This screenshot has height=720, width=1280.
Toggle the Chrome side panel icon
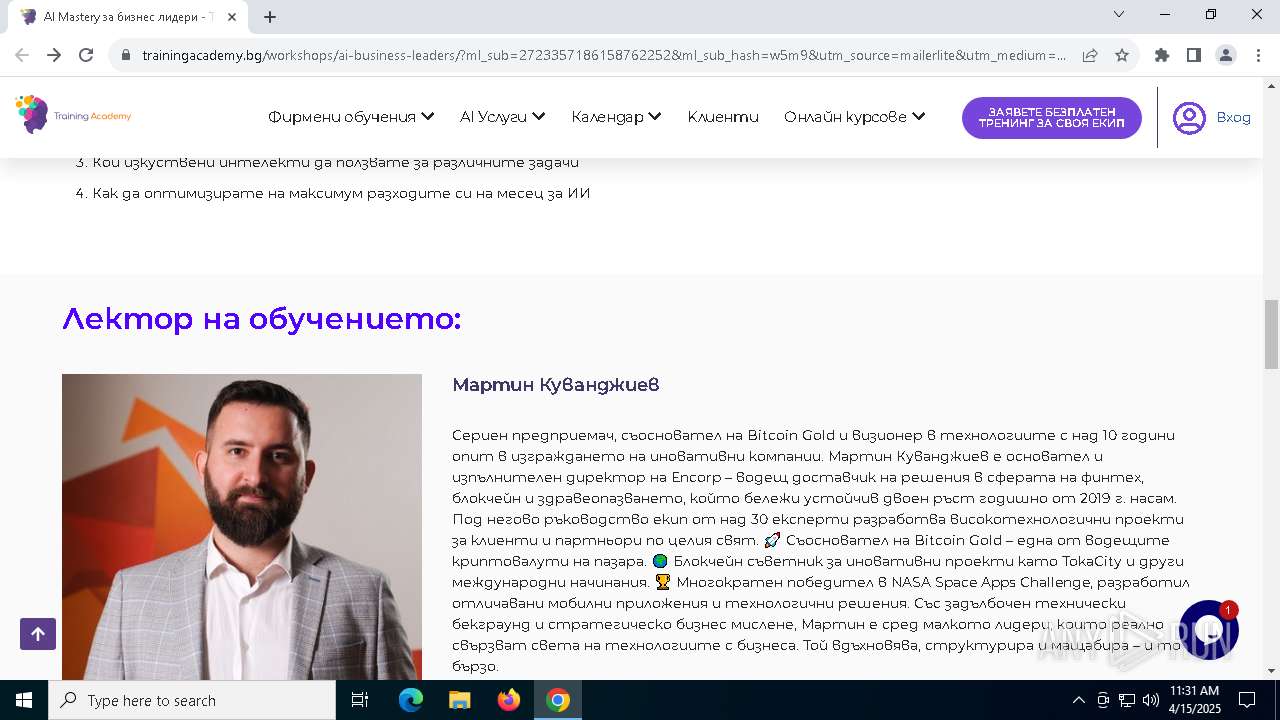(x=1194, y=55)
